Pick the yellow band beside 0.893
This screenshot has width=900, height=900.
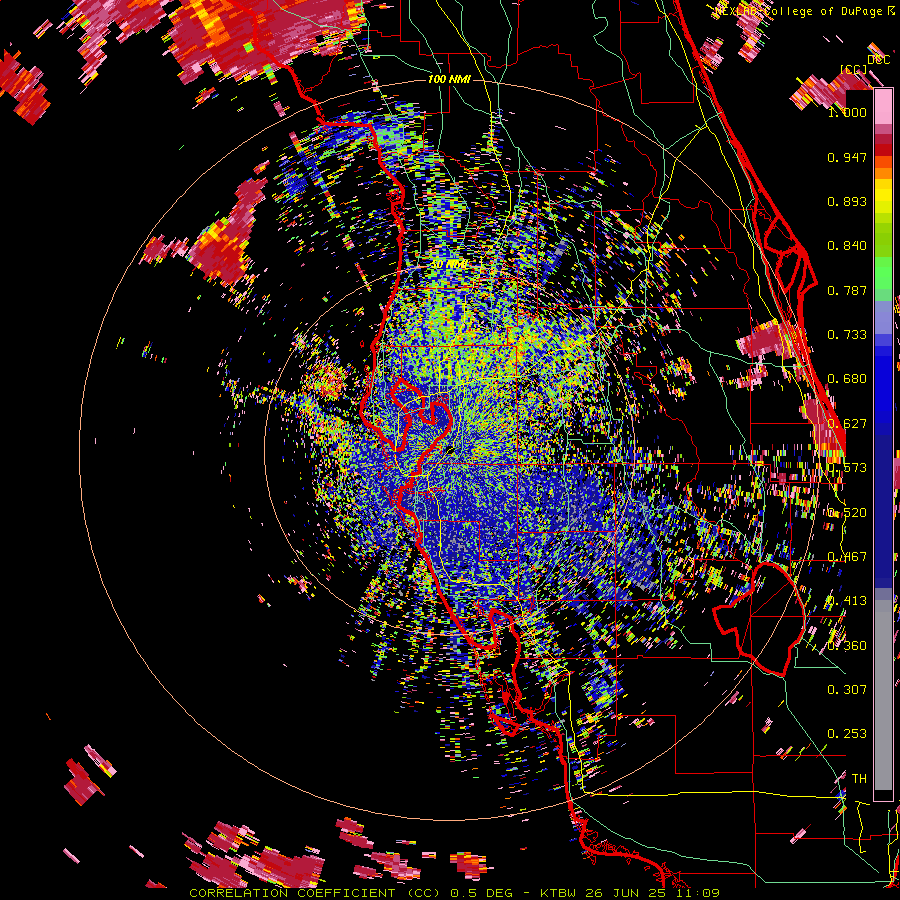883,196
